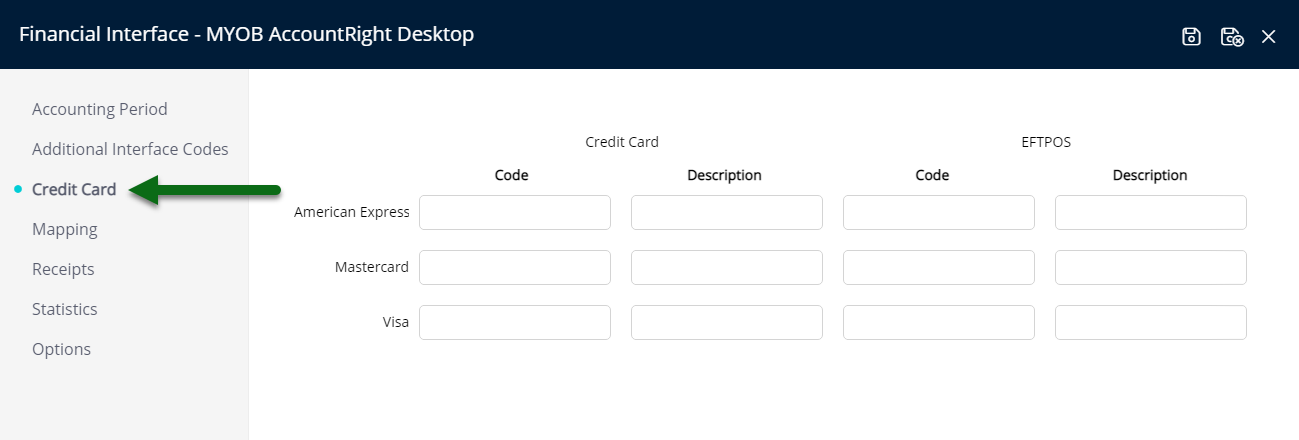
Task: Click Mastercard Credit Card Code field
Action: pyautogui.click(x=515, y=267)
